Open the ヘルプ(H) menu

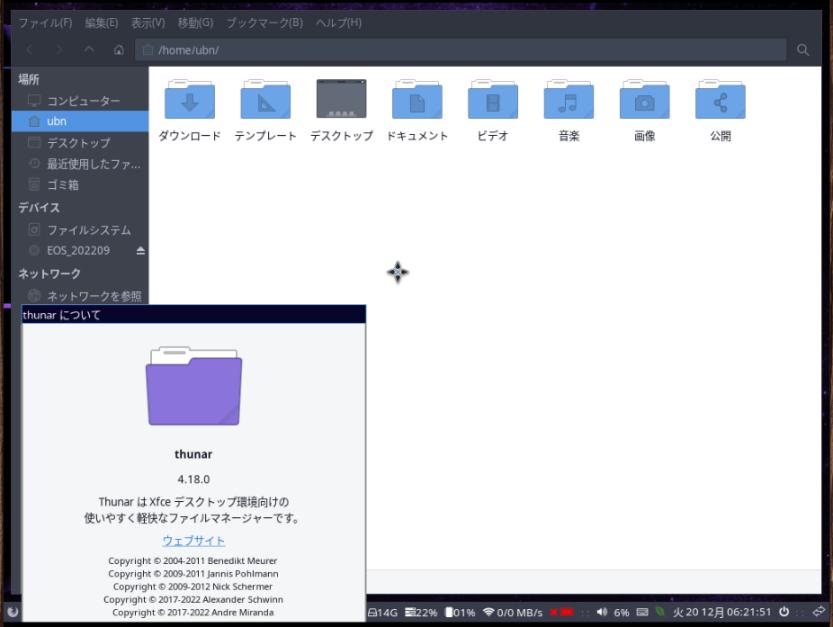tap(339, 23)
